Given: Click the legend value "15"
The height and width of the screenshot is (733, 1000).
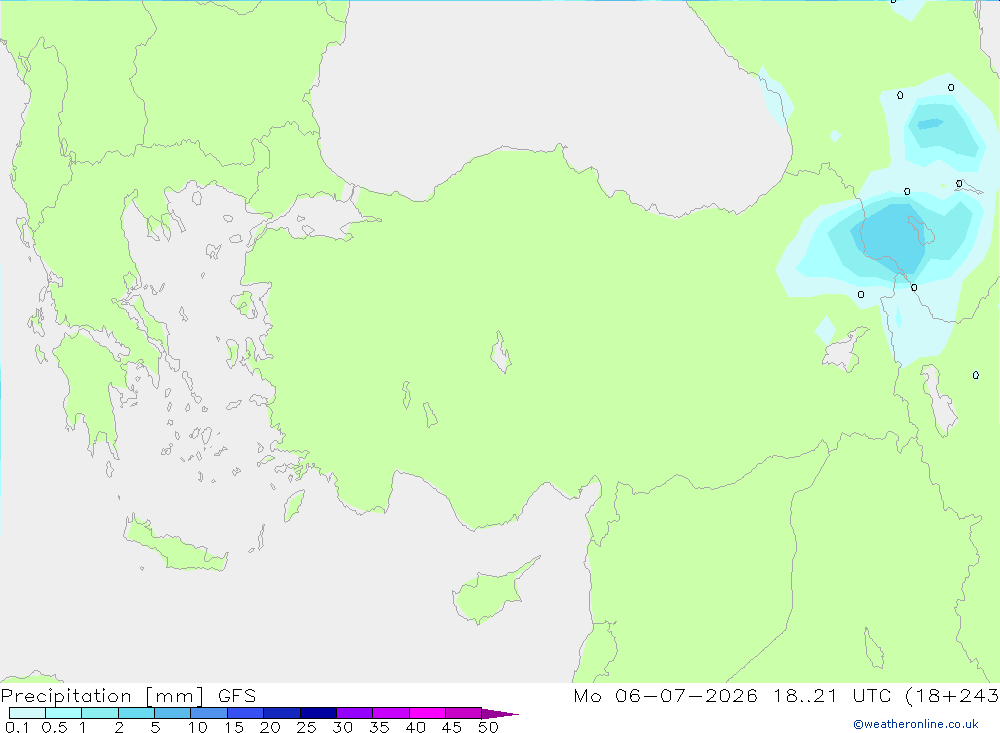Looking at the screenshot, I should 234,727.
